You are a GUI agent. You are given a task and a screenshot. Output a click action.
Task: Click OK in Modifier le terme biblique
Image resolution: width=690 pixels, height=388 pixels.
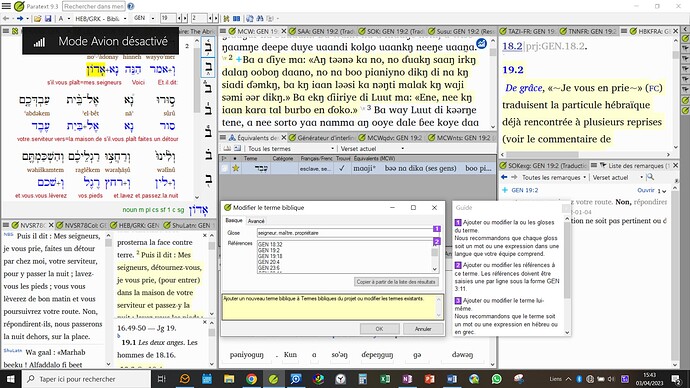pyautogui.click(x=379, y=329)
